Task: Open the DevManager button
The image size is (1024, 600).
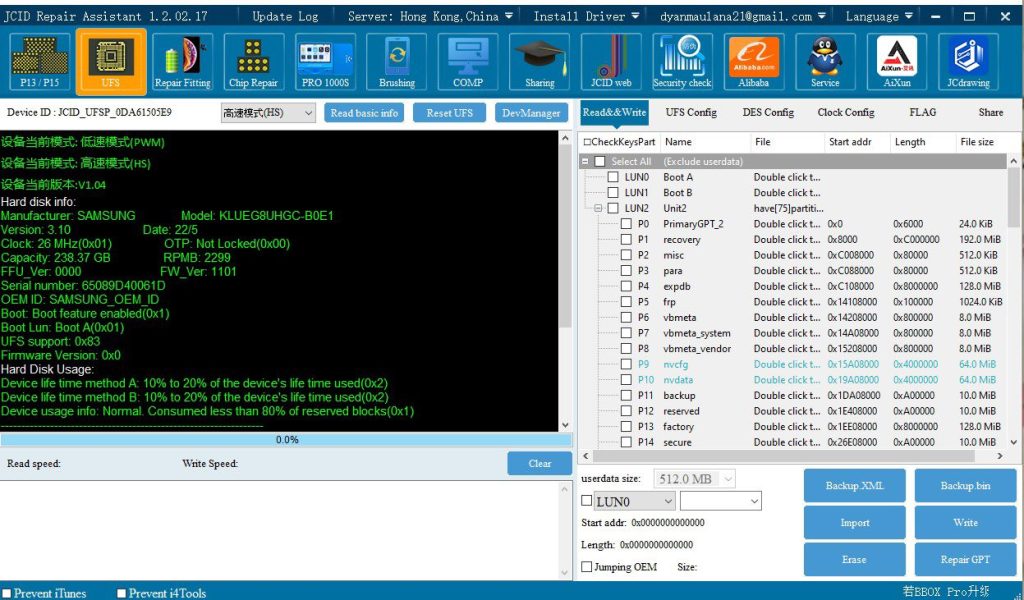Action: point(531,113)
